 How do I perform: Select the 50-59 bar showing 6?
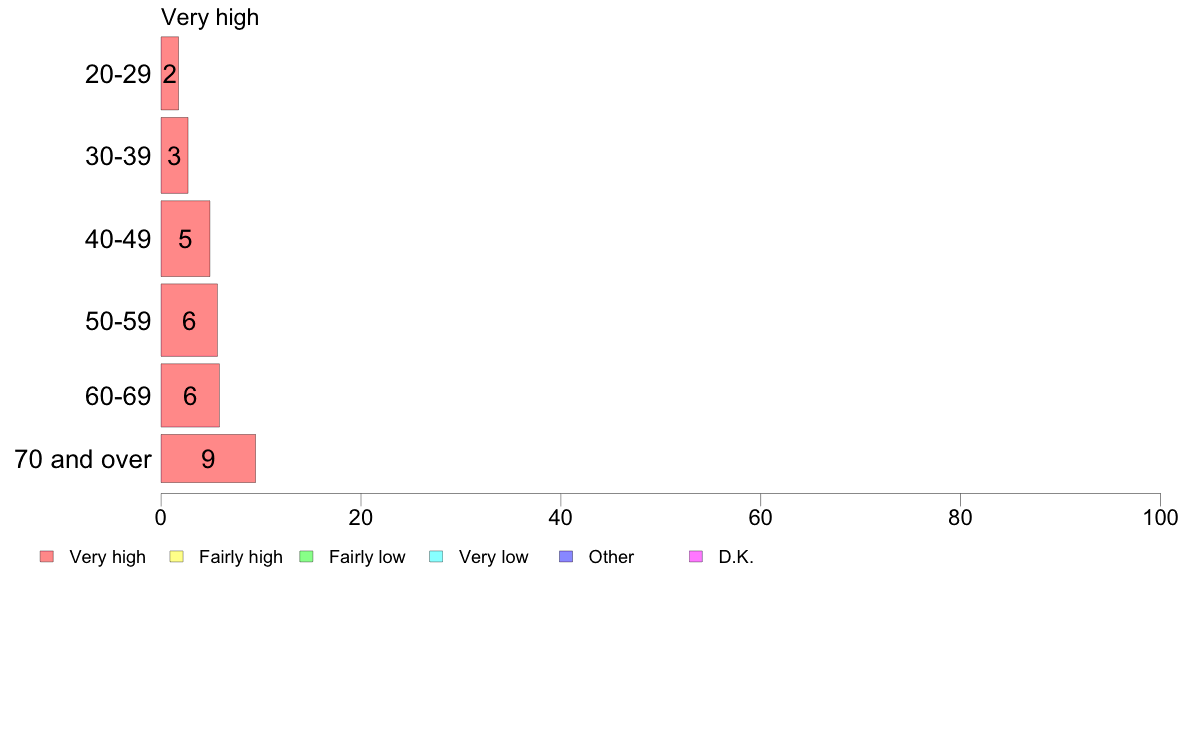click(x=189, y=320)
